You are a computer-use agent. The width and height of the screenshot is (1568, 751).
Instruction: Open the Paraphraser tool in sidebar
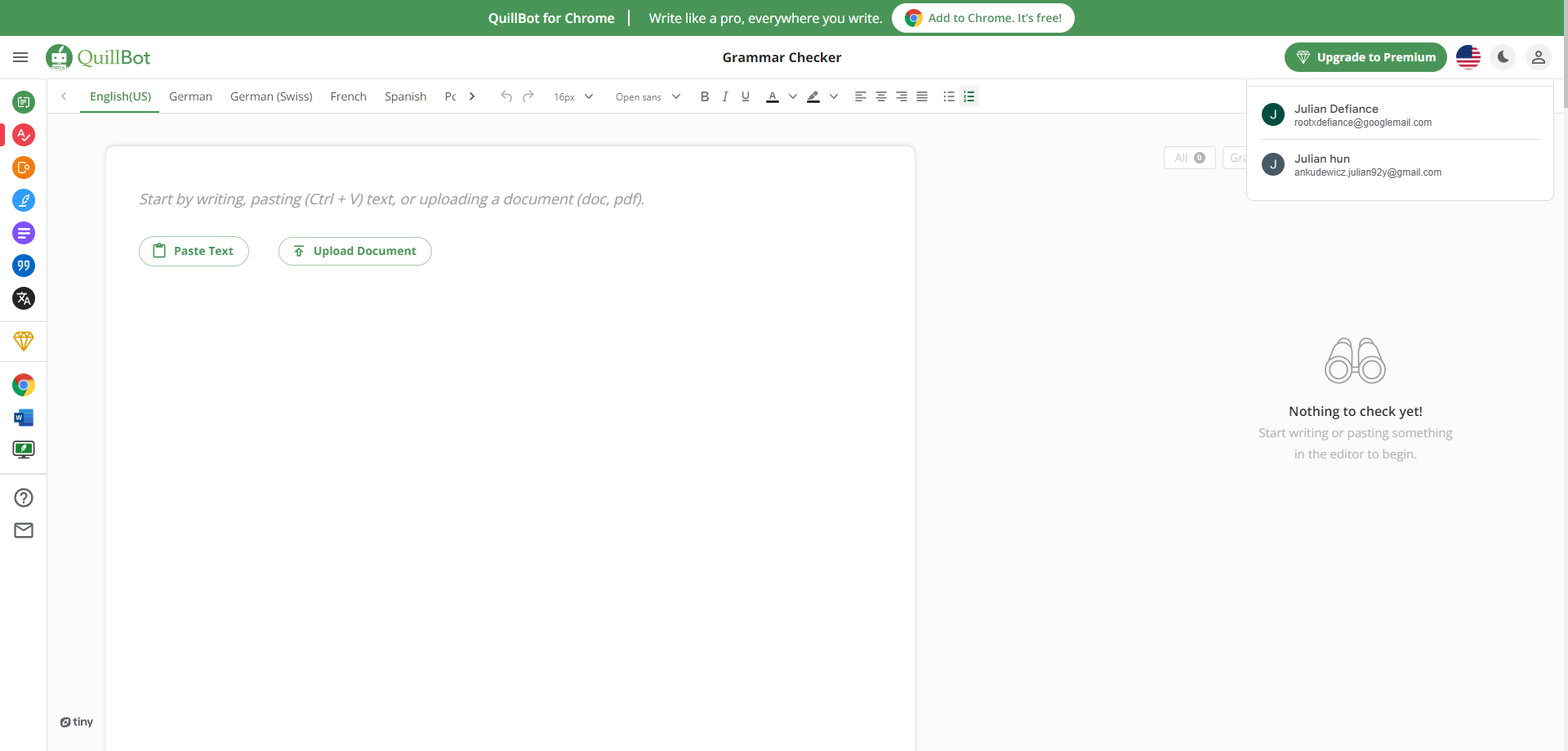point(24,102)
